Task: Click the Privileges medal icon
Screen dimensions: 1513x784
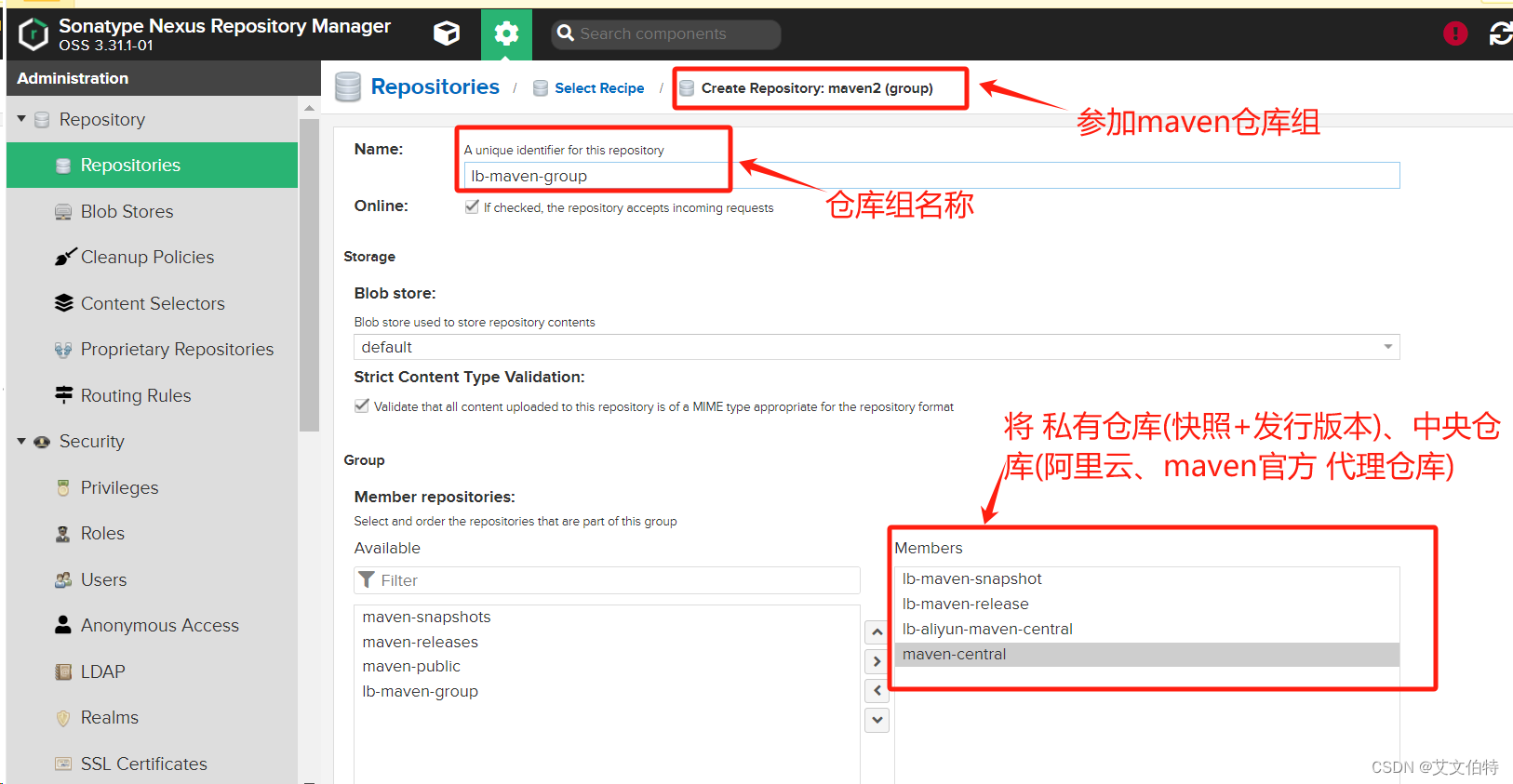Action: click(63, 487)
